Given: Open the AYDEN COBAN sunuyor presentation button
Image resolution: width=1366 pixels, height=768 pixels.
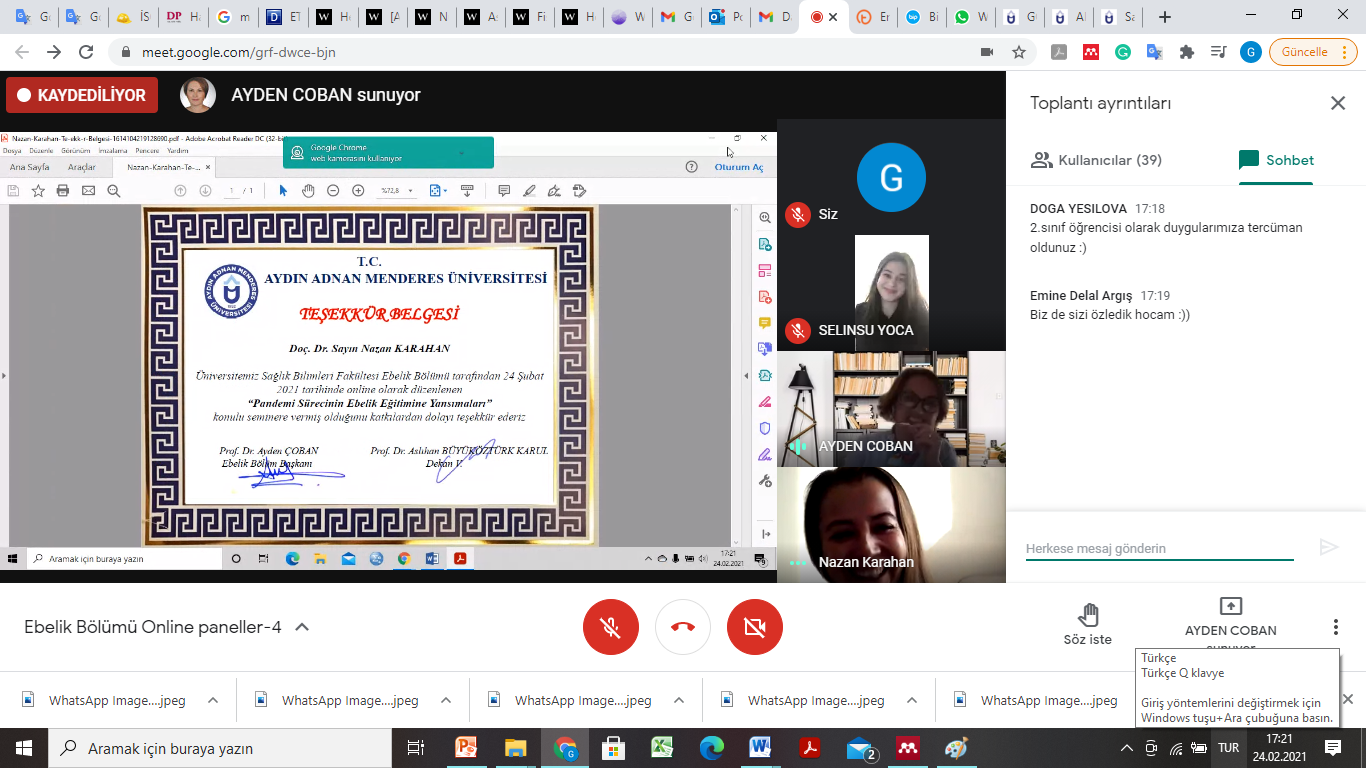Looking at the screenshot, I should 1230,618.
